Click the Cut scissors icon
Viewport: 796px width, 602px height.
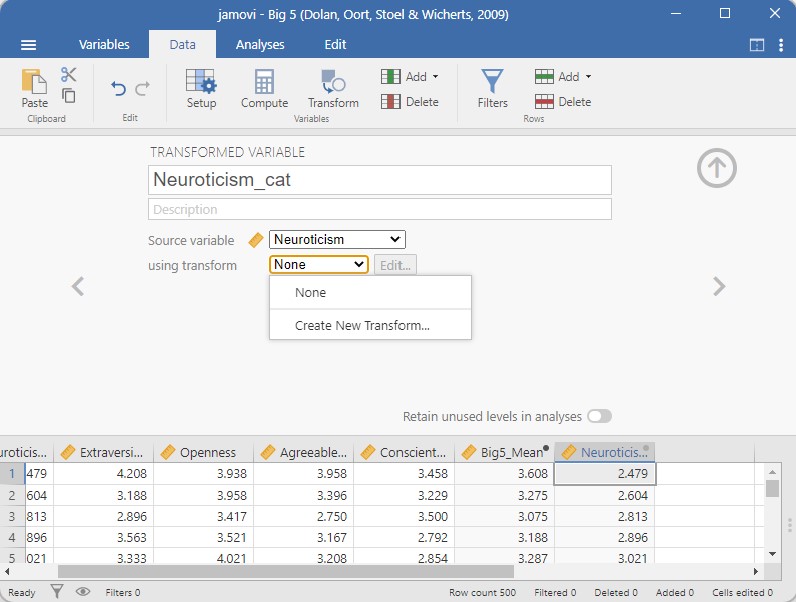(x=69, y=75)
